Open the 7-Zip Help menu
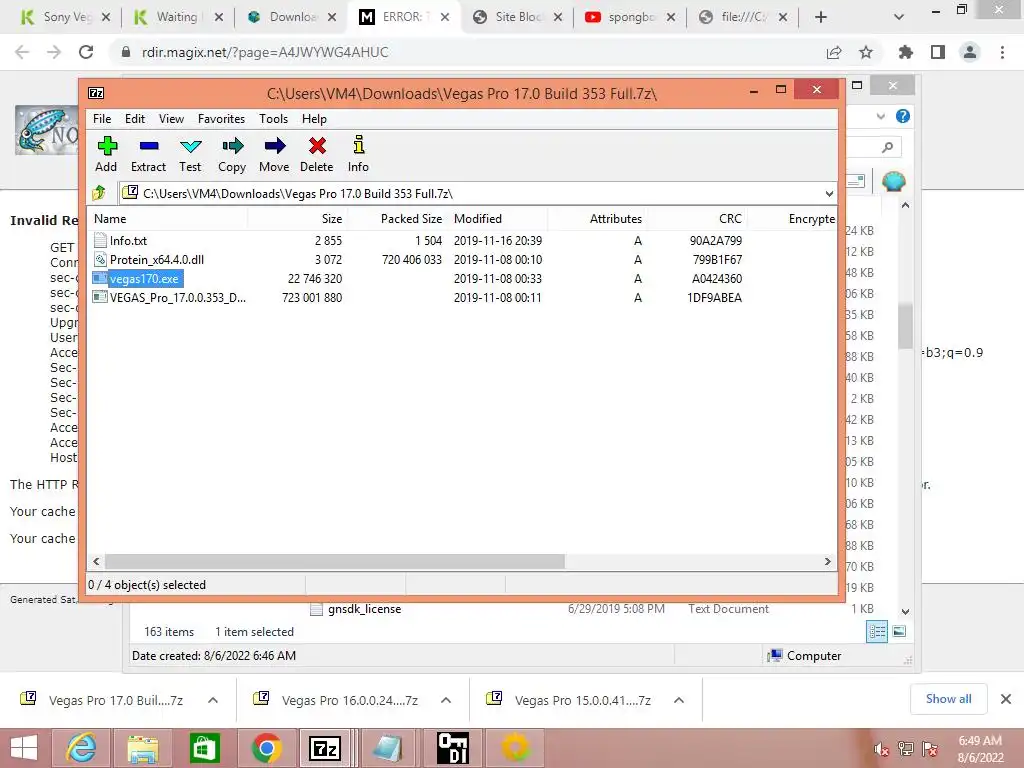Image resolution: width=1024 pixels, height=768 pixels. pos(314,119)
